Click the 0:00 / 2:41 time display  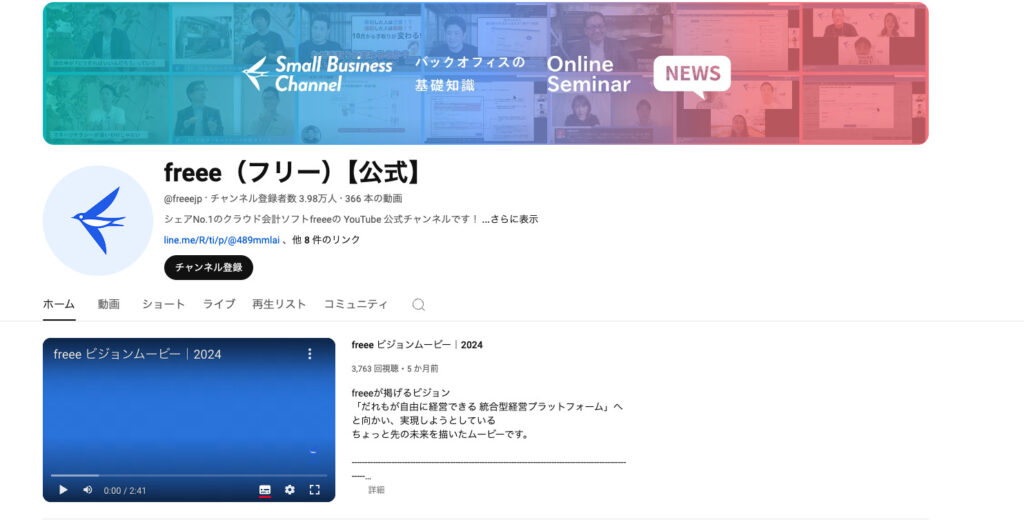tap(125, 490)
